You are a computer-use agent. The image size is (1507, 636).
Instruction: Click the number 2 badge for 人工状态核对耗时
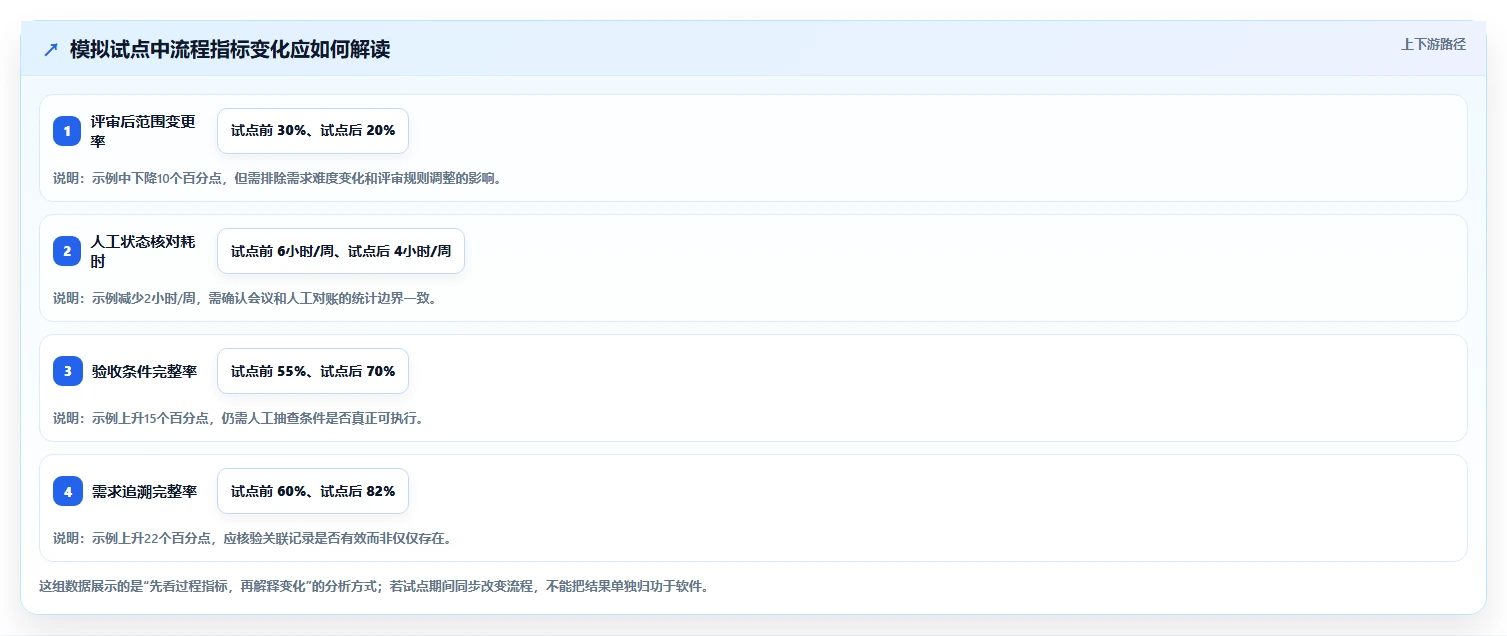point(67,251)
